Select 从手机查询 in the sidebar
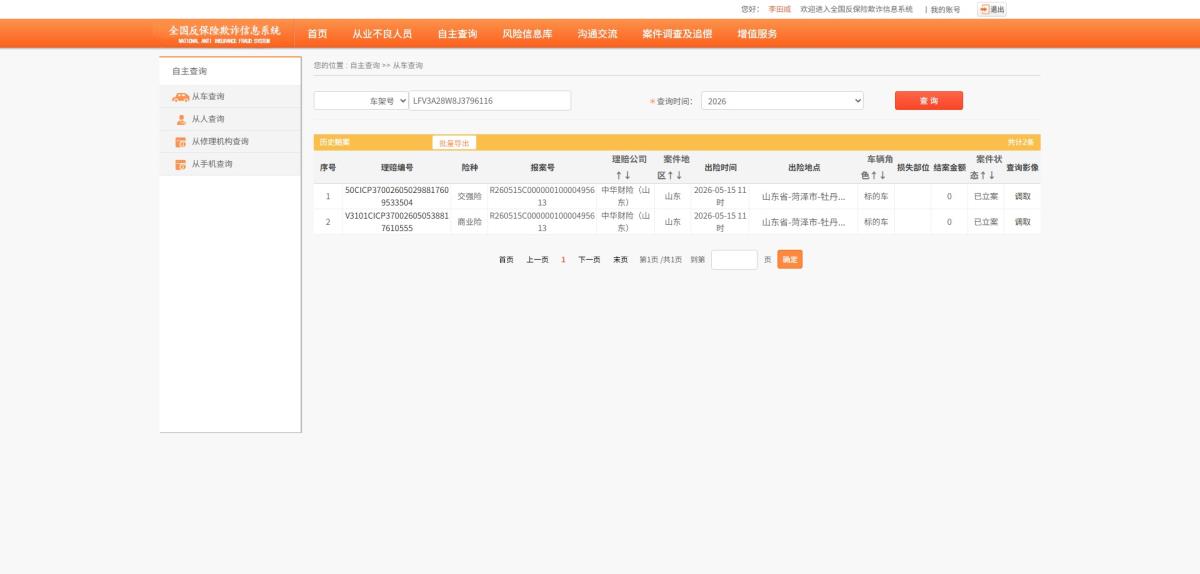Viewport: 1200px width, 574px height. click(212, 164)
